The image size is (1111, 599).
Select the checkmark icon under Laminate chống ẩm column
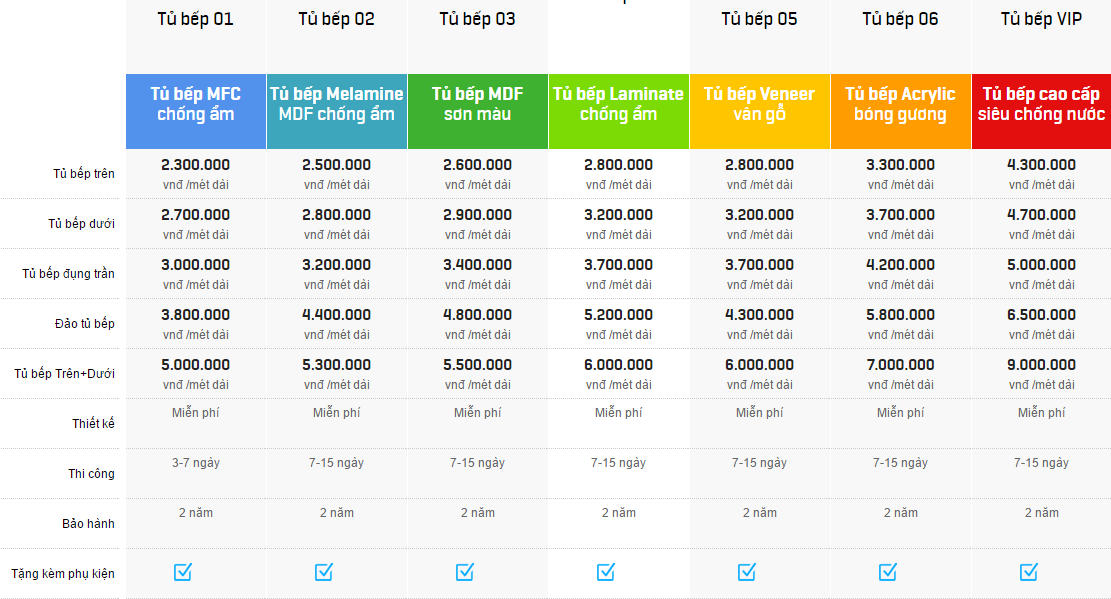pos(606,571)
